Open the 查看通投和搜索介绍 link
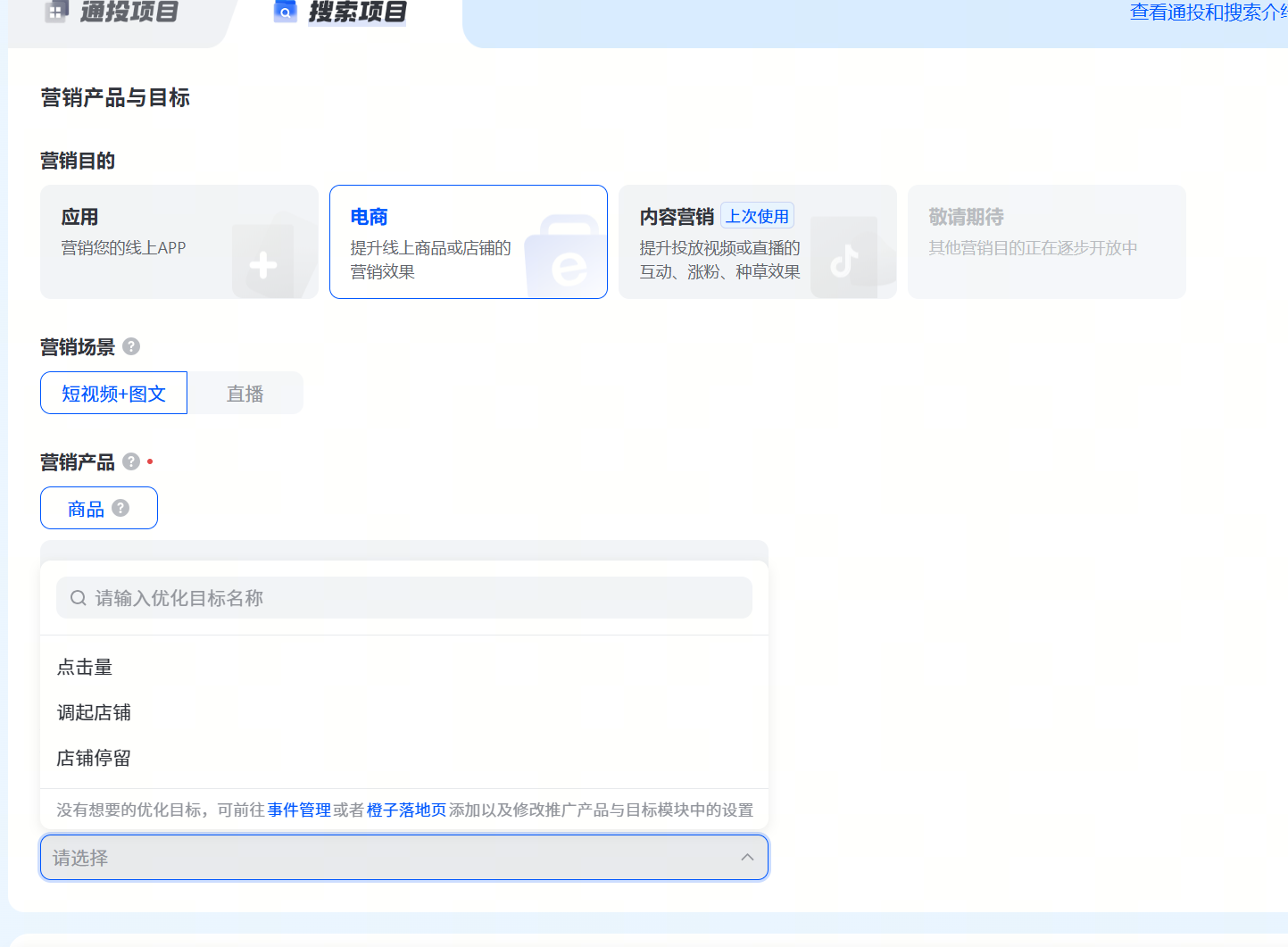The image size is (1288, 947). pos(1209,12)
